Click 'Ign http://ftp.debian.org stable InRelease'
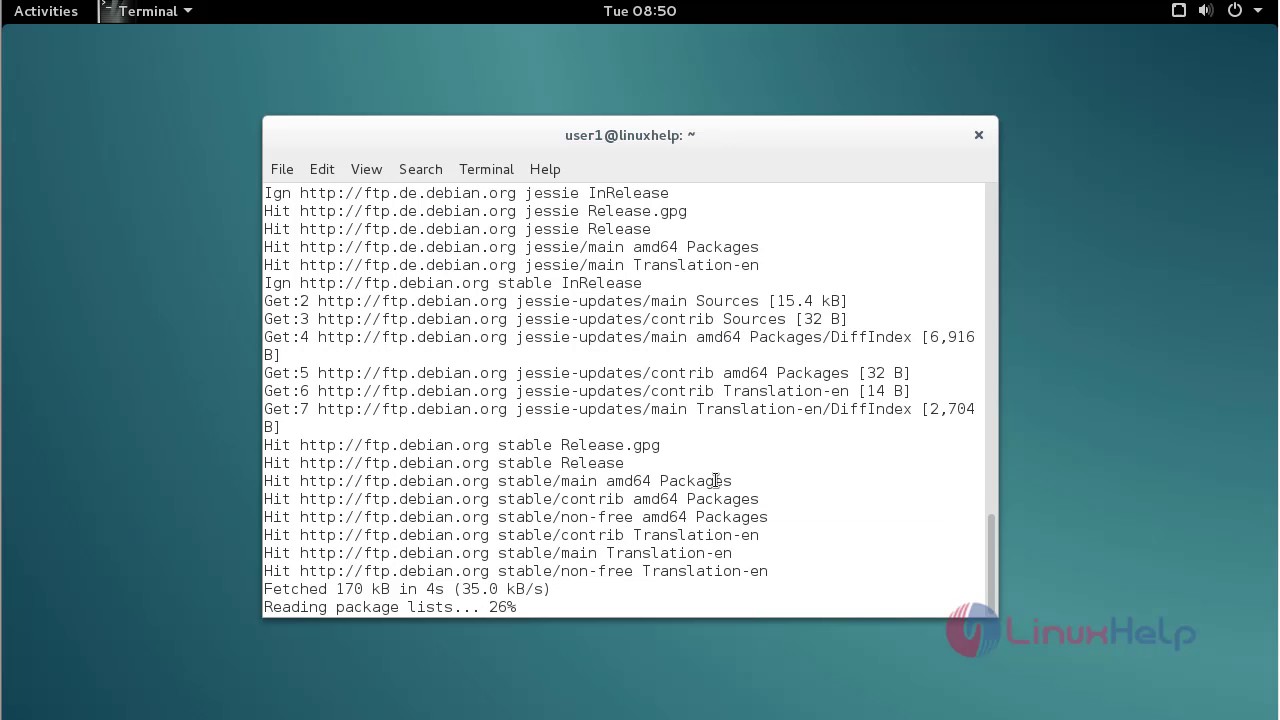The image size is (1280, 720). 453,283
